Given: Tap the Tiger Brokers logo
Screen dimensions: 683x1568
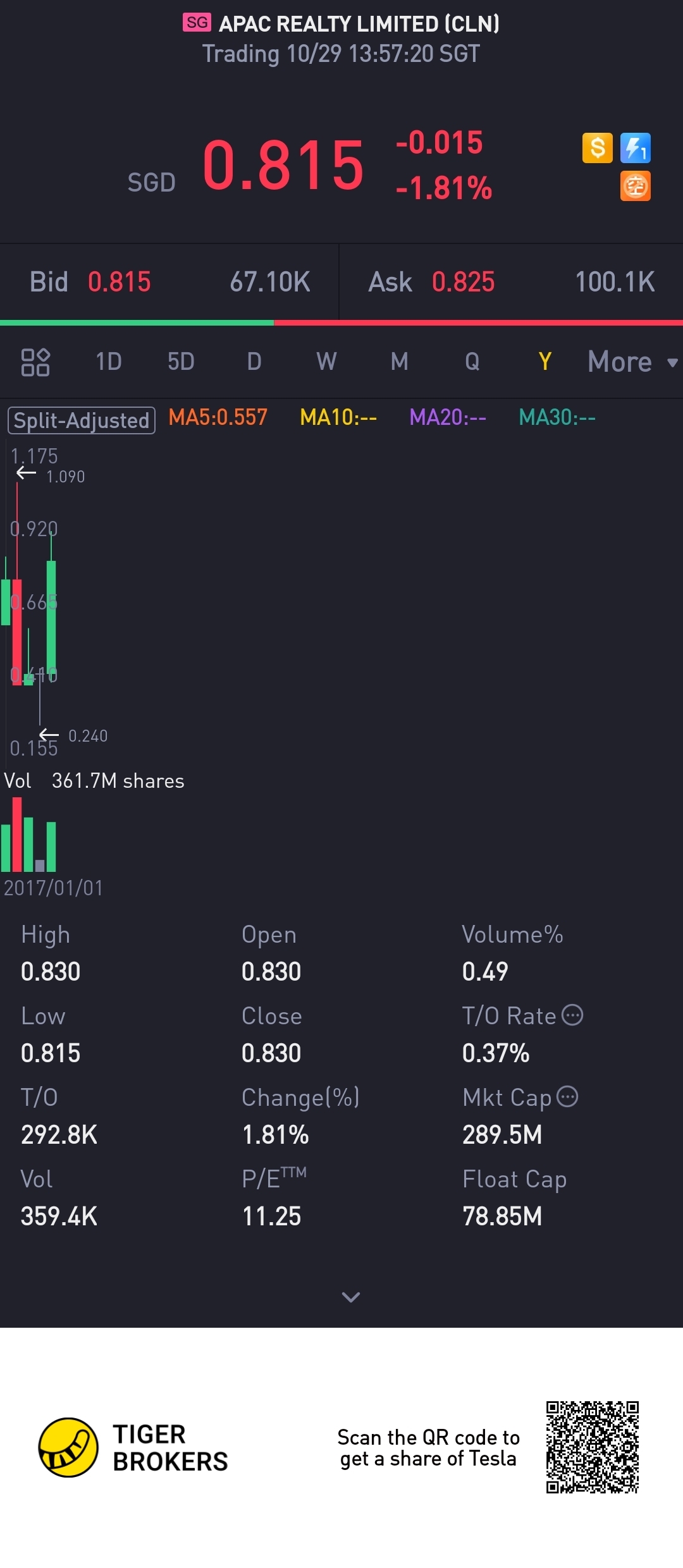Looking at the screenshot, I should (68, 1447).
